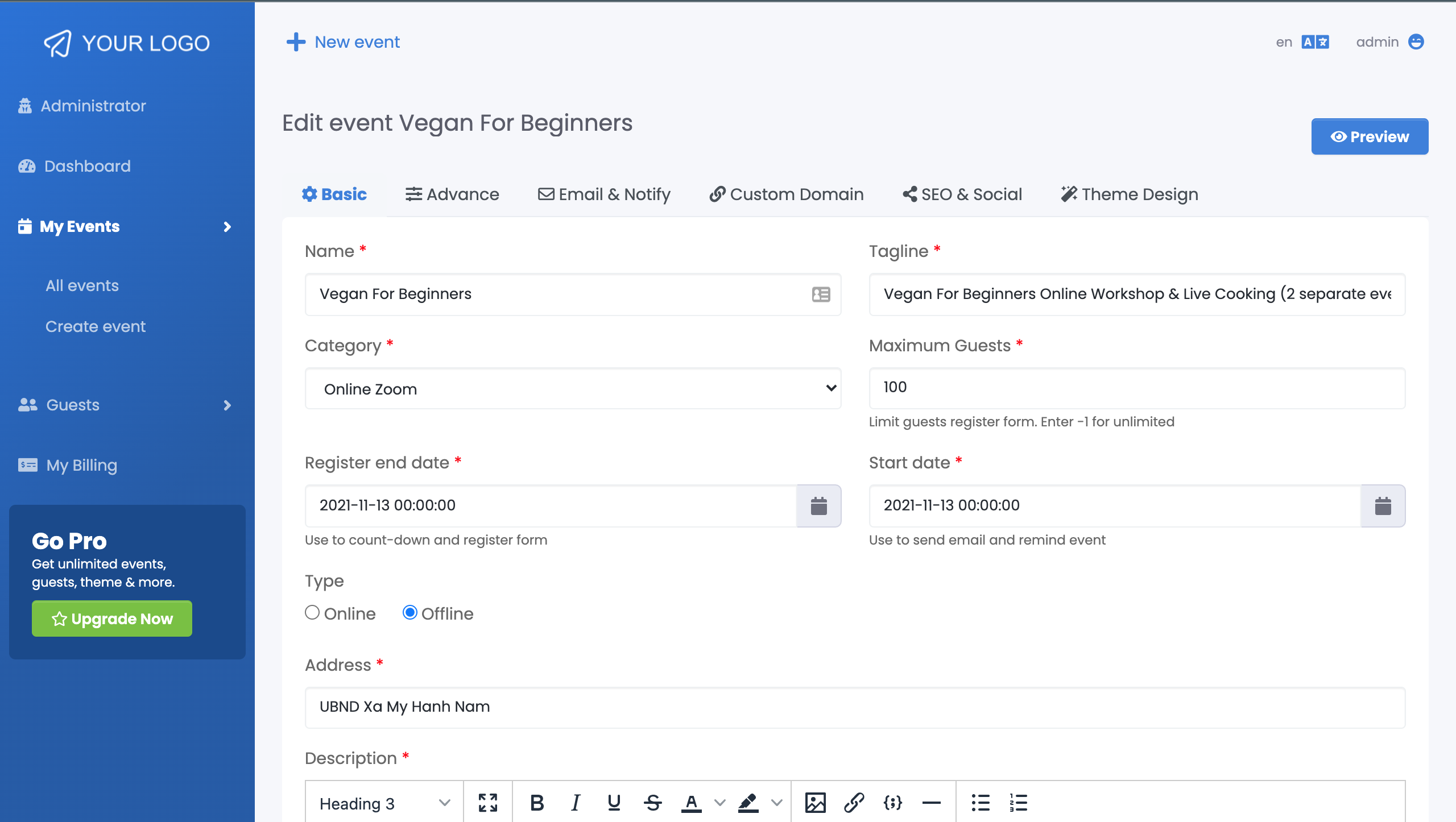Click the Upgrade Now button

[111, 618]
